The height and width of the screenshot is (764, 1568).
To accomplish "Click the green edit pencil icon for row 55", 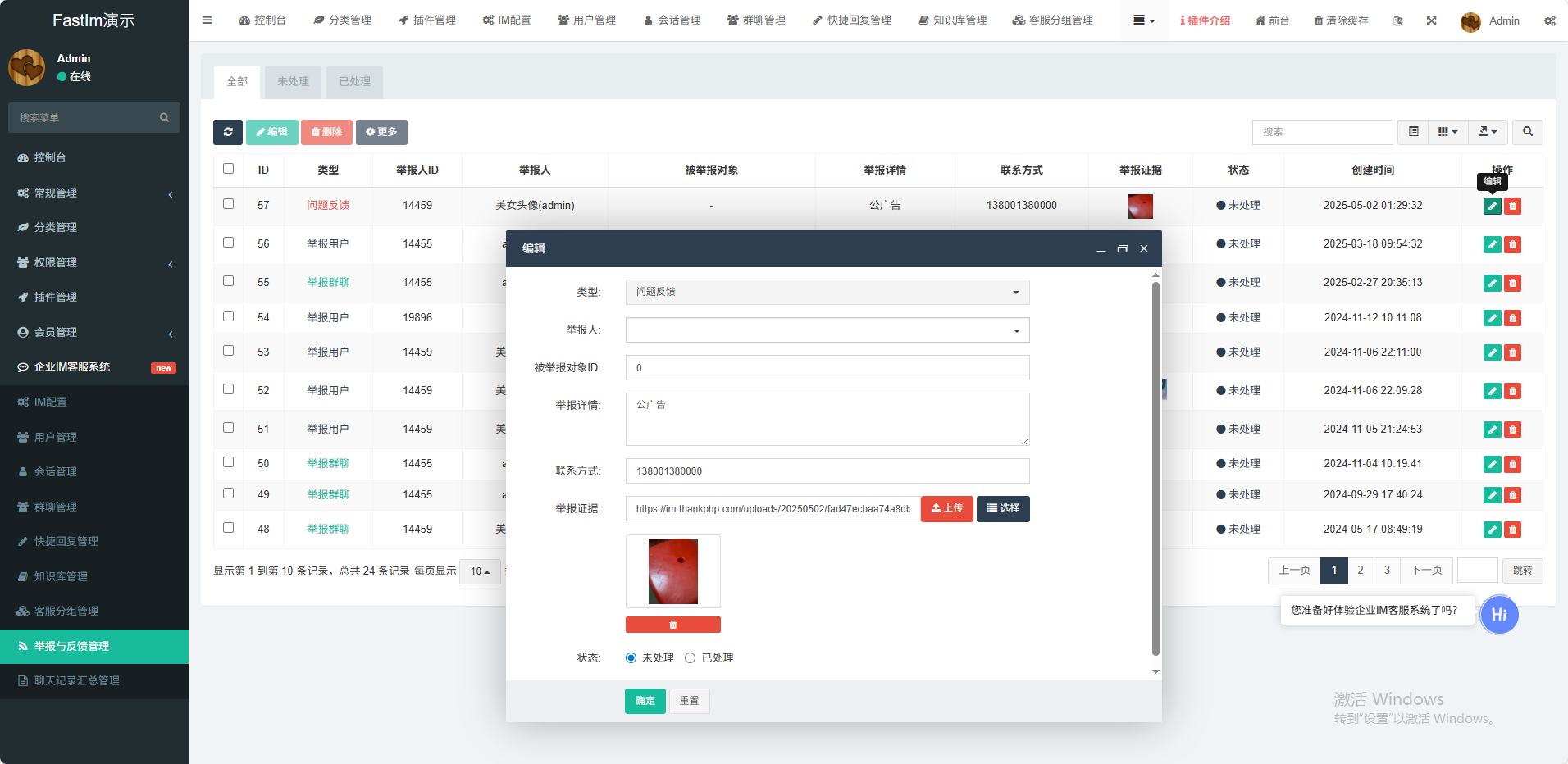I will [x=1492, y=283].
